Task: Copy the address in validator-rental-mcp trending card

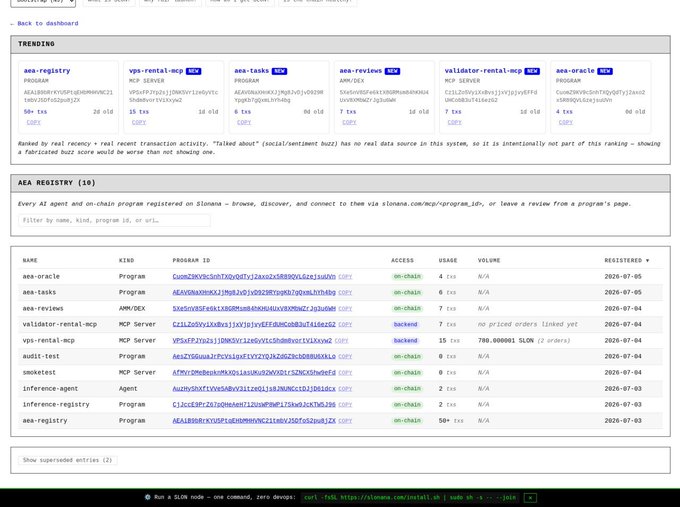Action: pyautogui.click(x=454, y=122)
